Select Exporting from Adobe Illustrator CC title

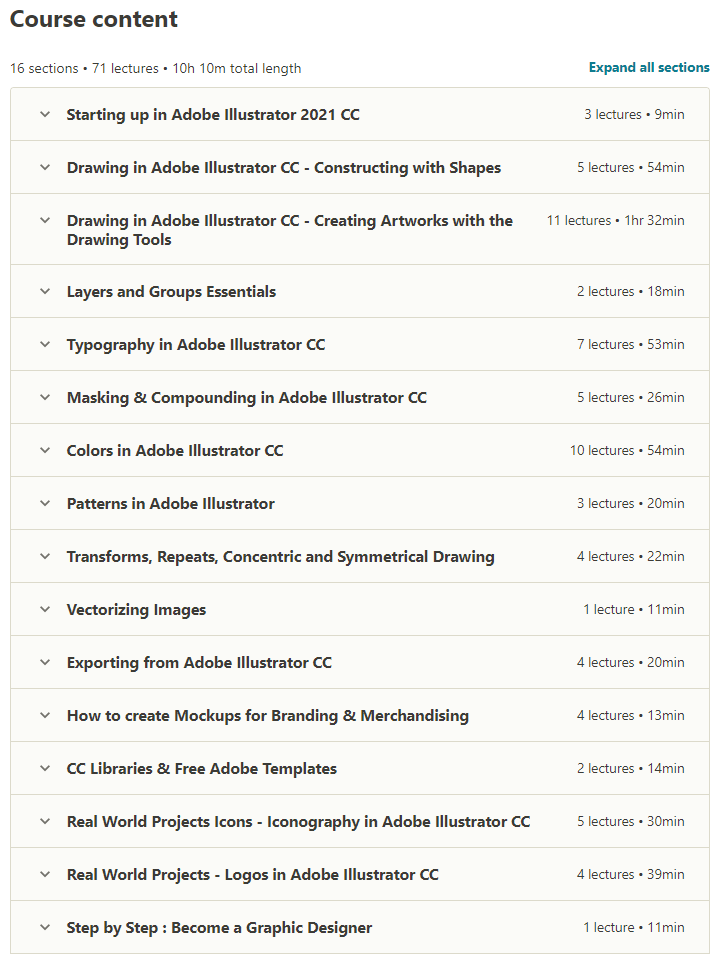[199, 663]
